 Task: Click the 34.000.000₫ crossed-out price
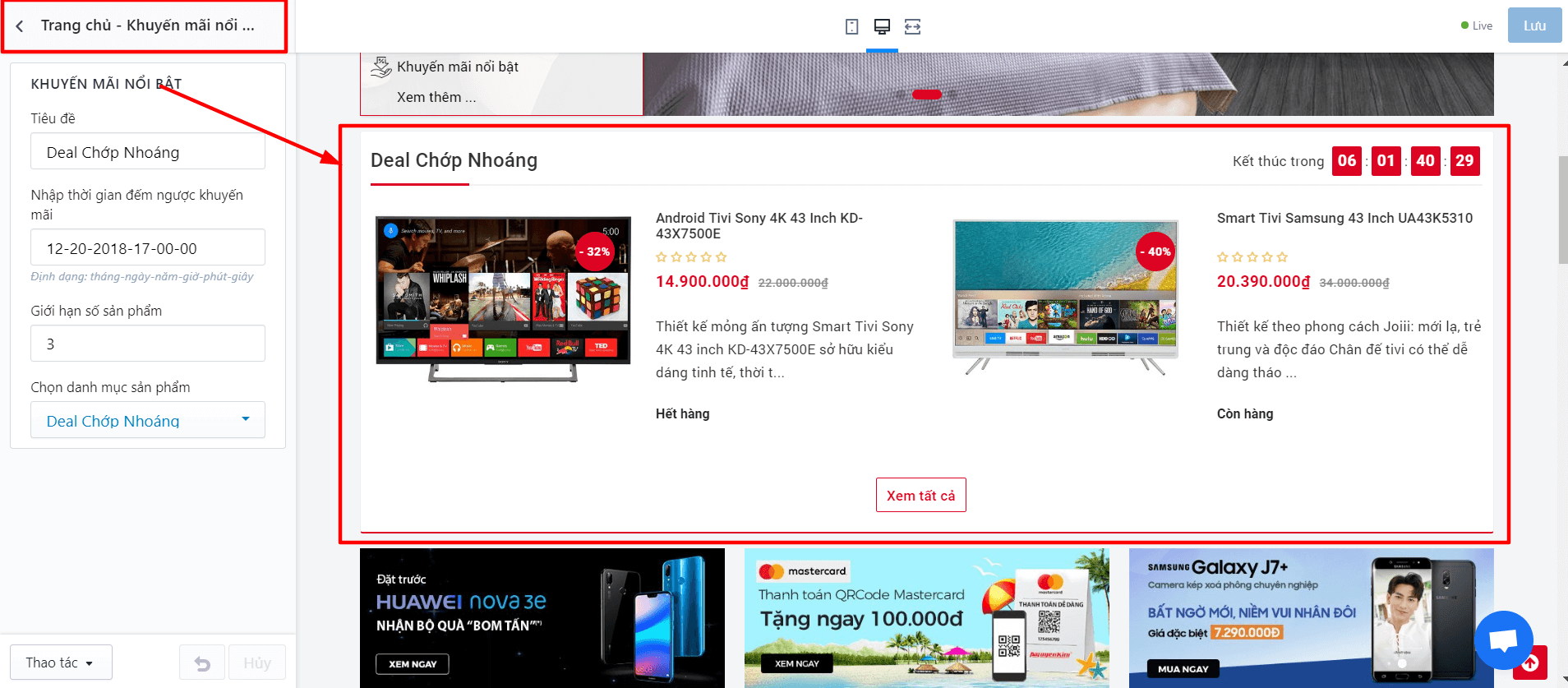1354,283
